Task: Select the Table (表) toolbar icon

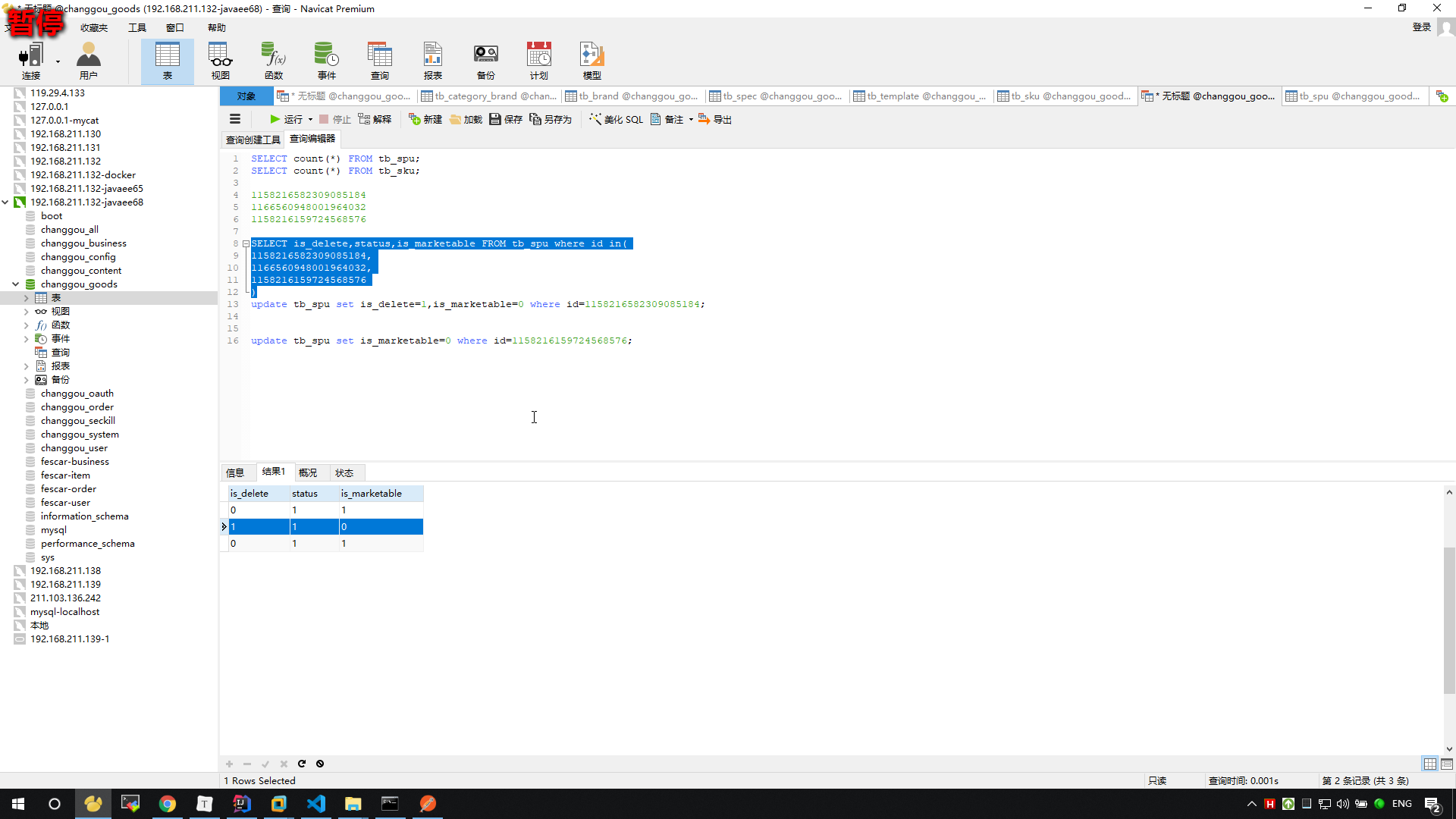Action: pos(168,61)
